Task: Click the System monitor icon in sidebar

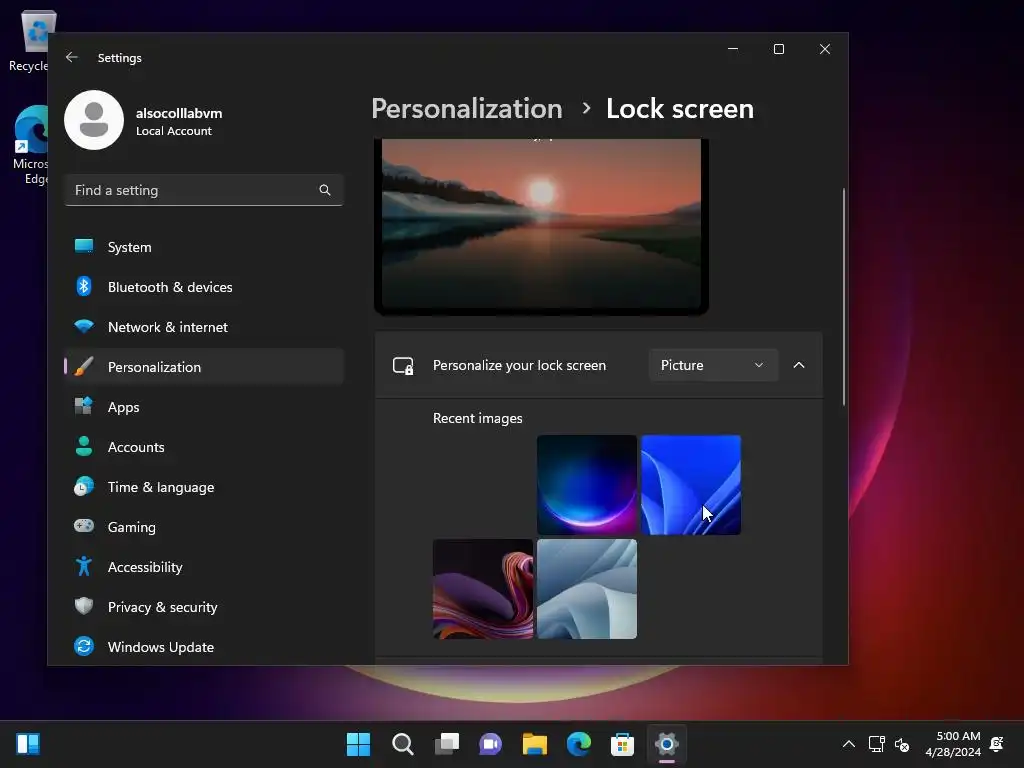Action: pyautogui.click(x=84, y=246)
